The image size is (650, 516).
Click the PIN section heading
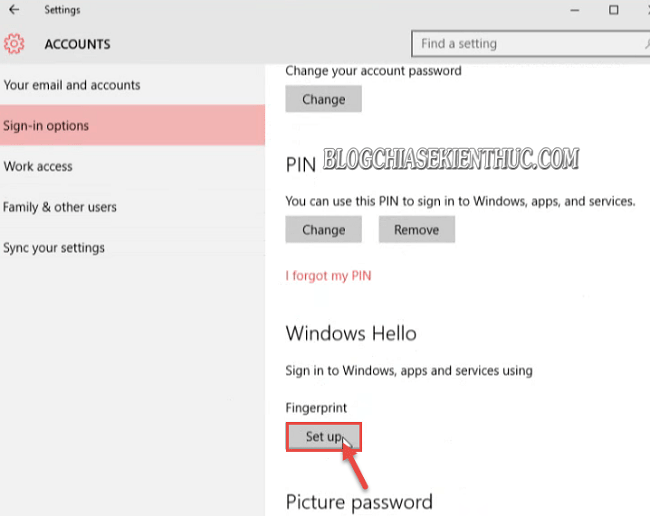point(301,165)
